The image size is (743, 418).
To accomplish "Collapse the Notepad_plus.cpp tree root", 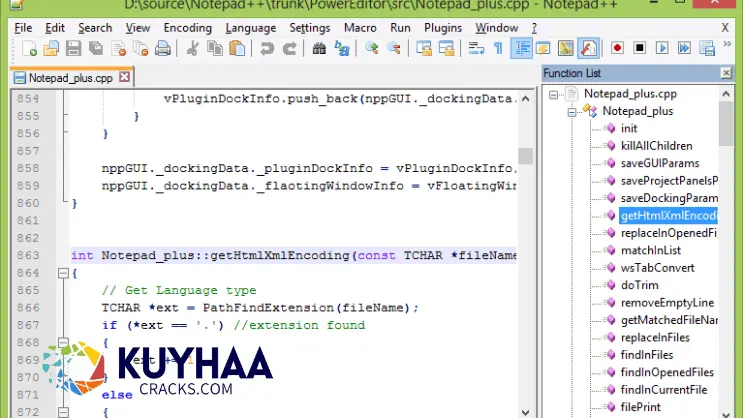I will point(553,95).
